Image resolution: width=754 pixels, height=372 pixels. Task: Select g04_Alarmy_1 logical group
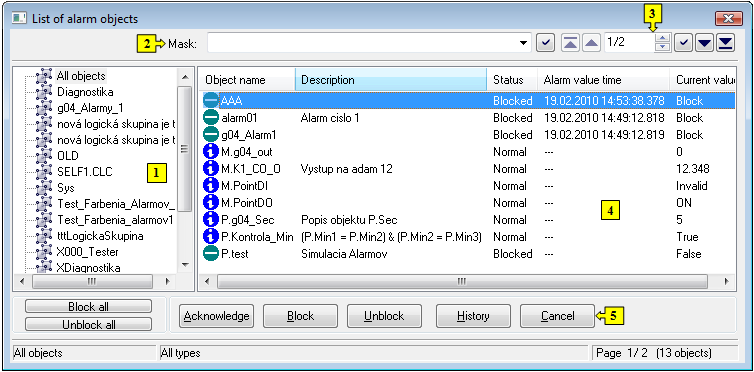click(x=90, y=108)
